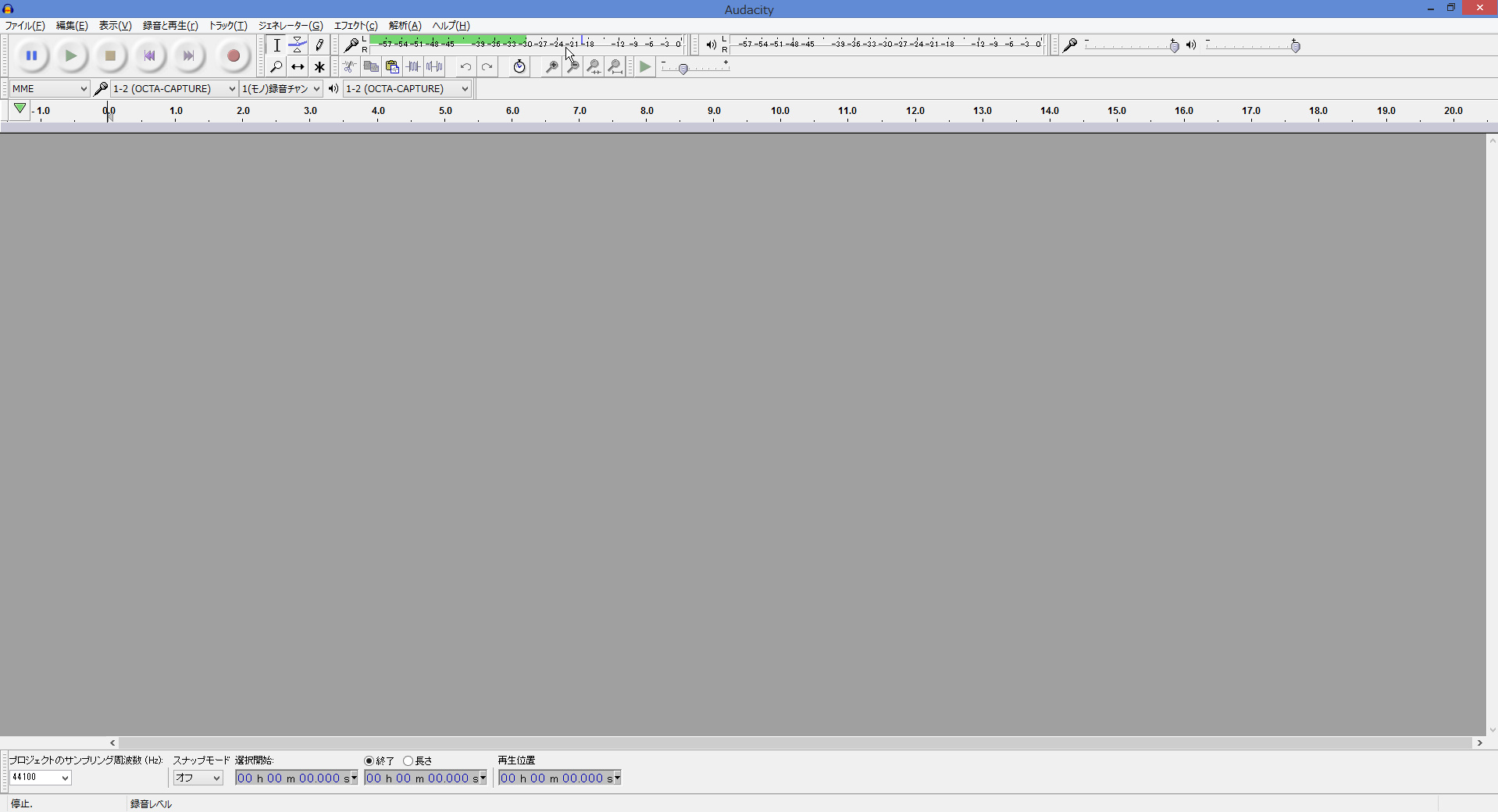Viewport: 1498px width, 812px height.
Task: Start playback with the Play button
Action: pyautogui.click(x=71, y=55)
